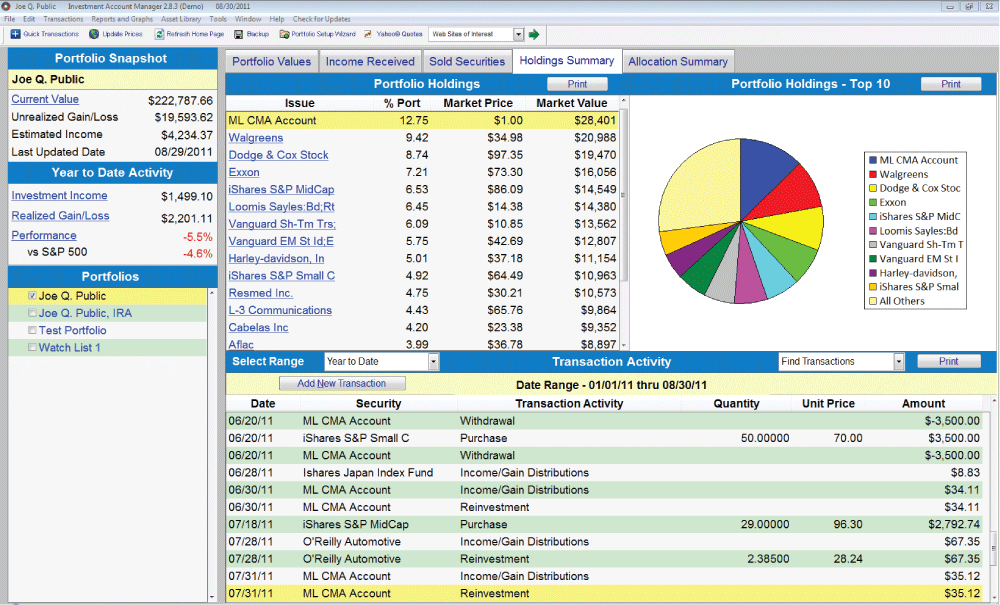Open the Tools menu
The height and width of the screenshot is (605, 1000).
[218, 19]
